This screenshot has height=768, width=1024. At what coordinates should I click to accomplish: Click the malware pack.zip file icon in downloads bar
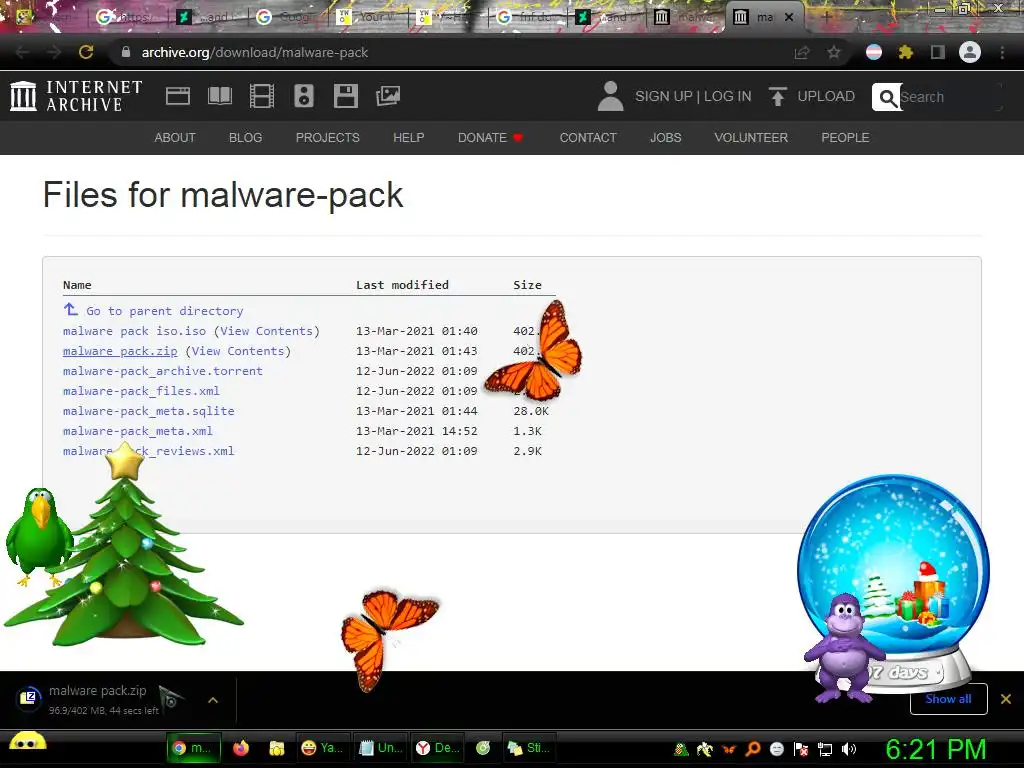pos(29,698)
